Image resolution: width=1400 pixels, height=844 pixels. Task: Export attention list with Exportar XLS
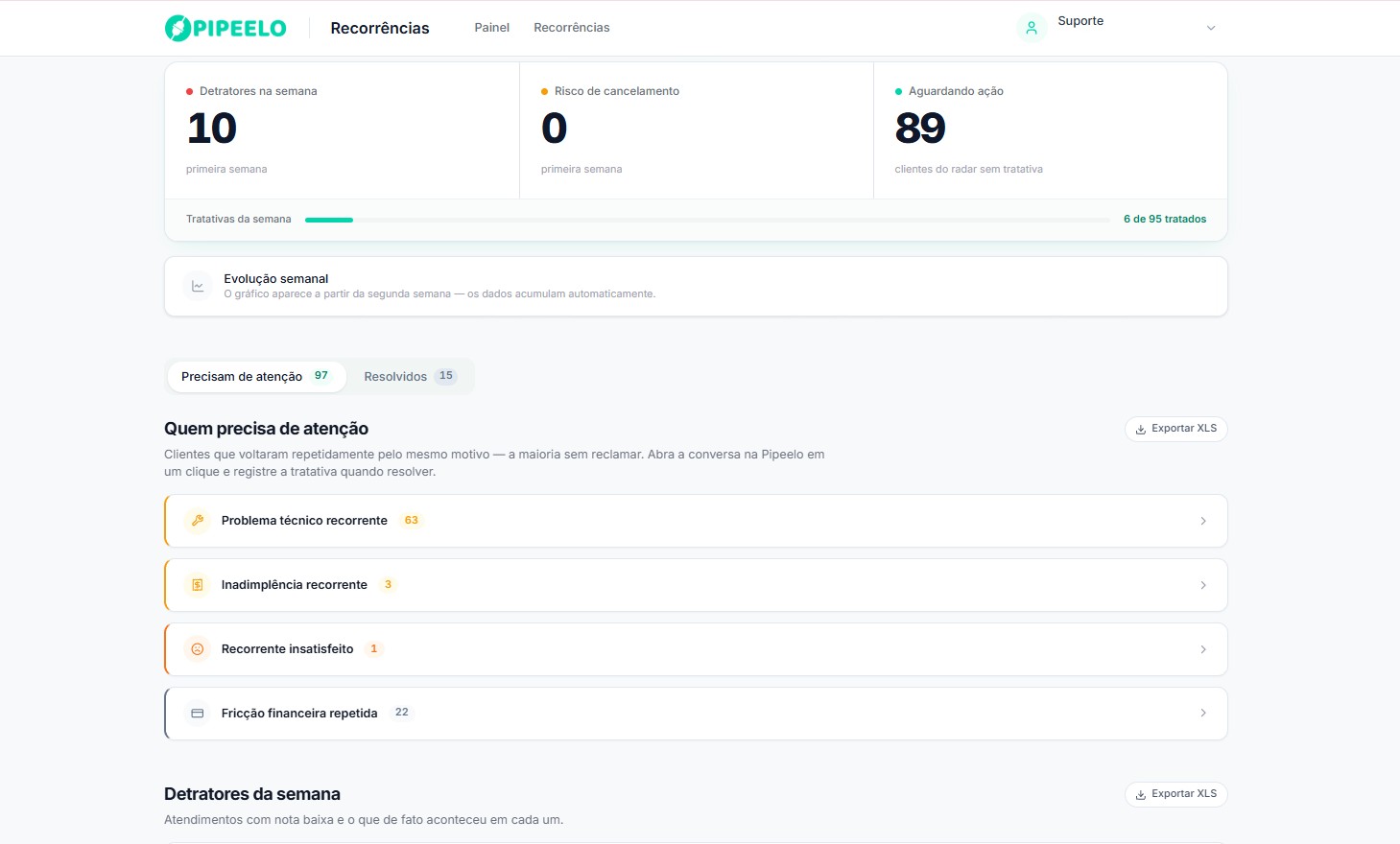point(1175,429)
